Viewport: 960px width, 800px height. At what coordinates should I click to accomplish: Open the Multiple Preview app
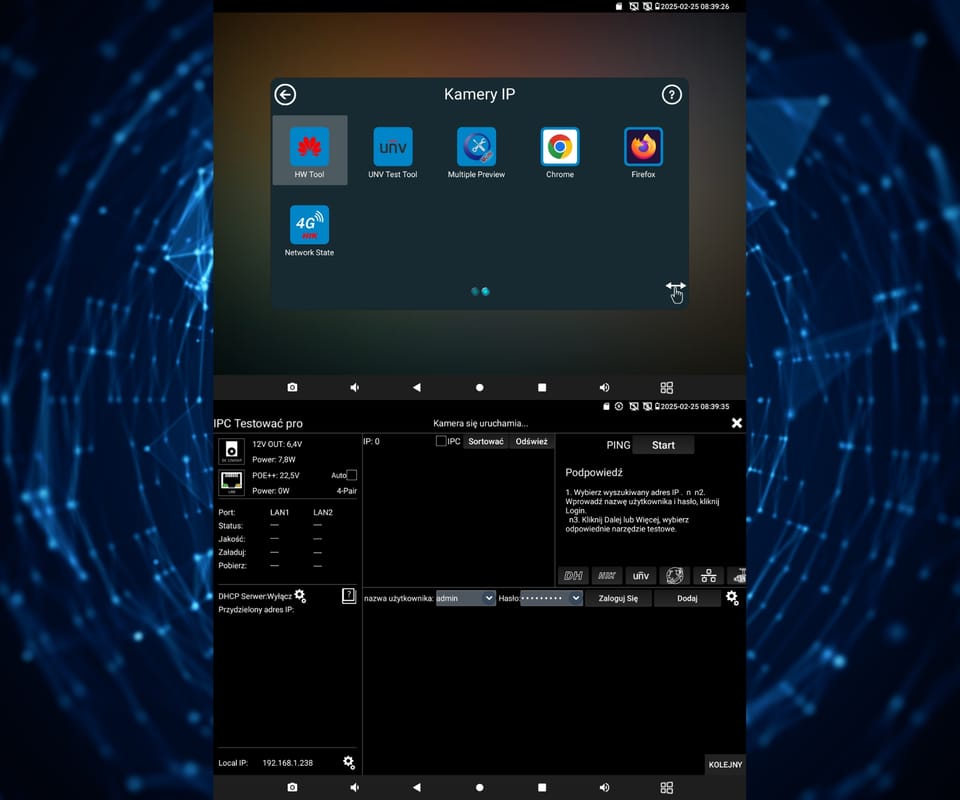coord(476,149)
